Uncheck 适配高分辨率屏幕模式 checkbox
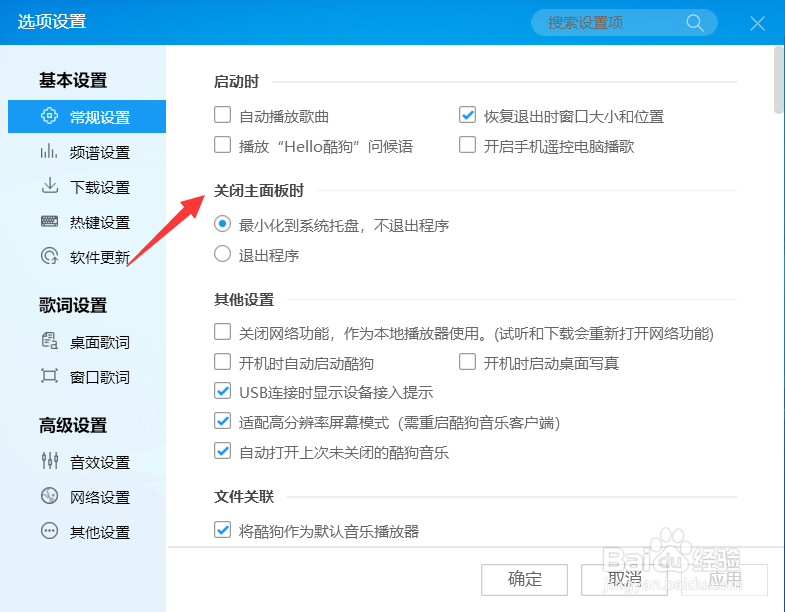Image resolution: width=785 pixels, height=612 pixels. [x=222, y=421]
